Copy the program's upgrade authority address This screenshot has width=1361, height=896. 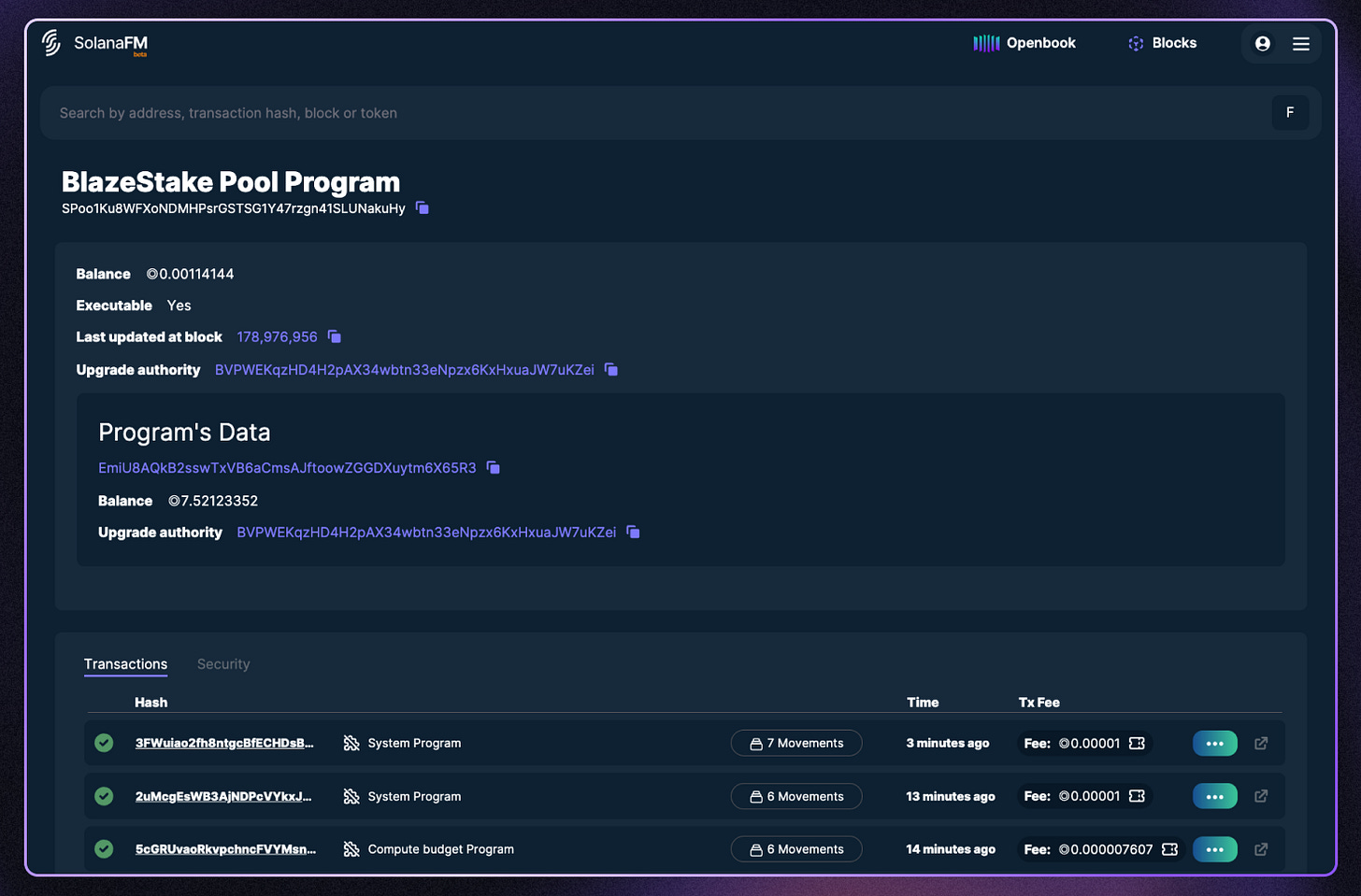[x=611, y=369]
